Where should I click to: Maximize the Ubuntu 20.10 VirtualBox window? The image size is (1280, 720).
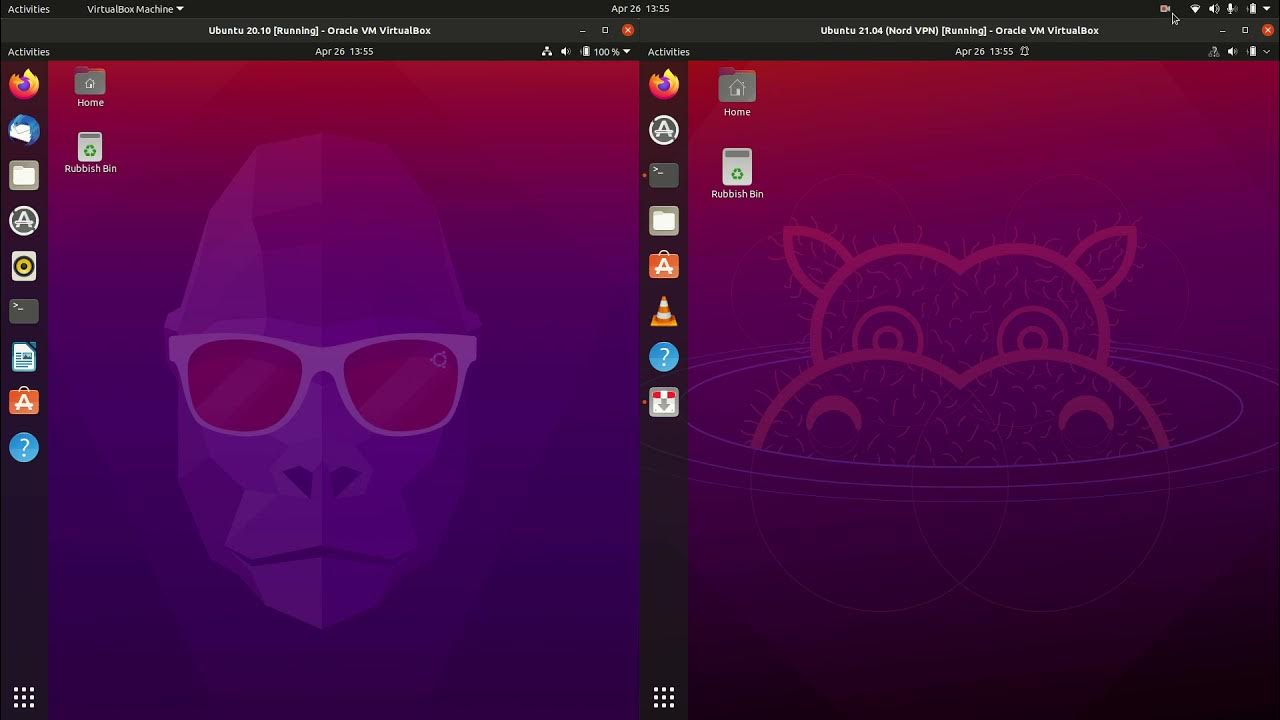[605, 30]
